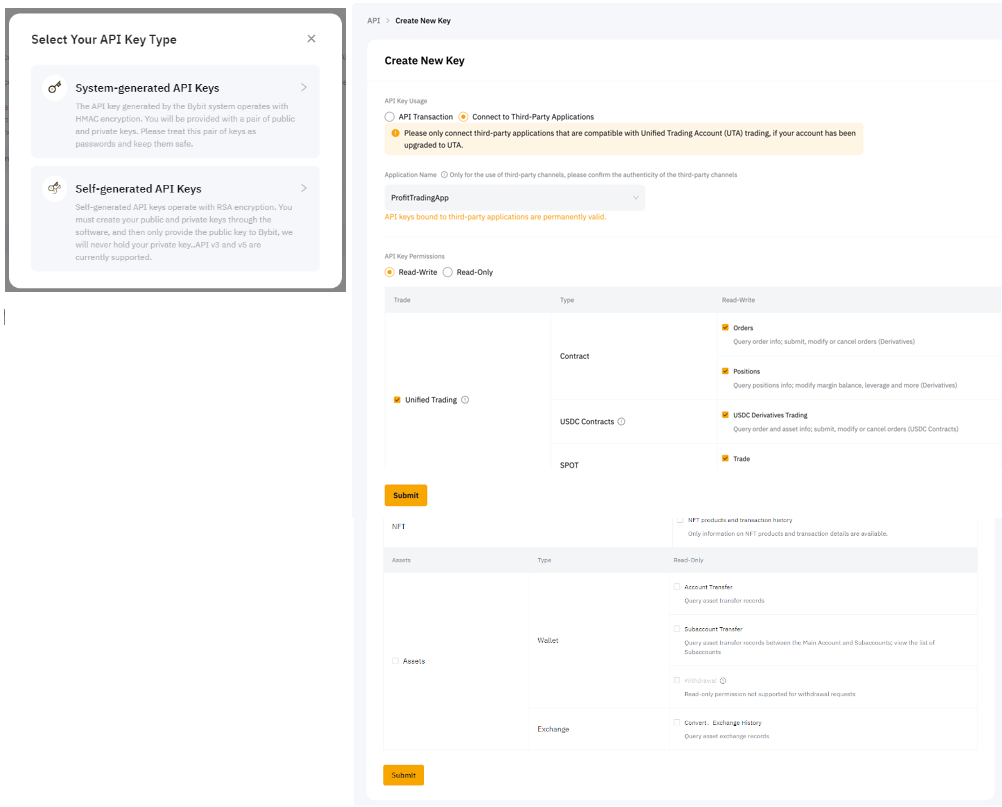This screenshot has height=807, width=1002.
Task: Uncheck the Unified Trading checkbox
Action: [398, 400]
